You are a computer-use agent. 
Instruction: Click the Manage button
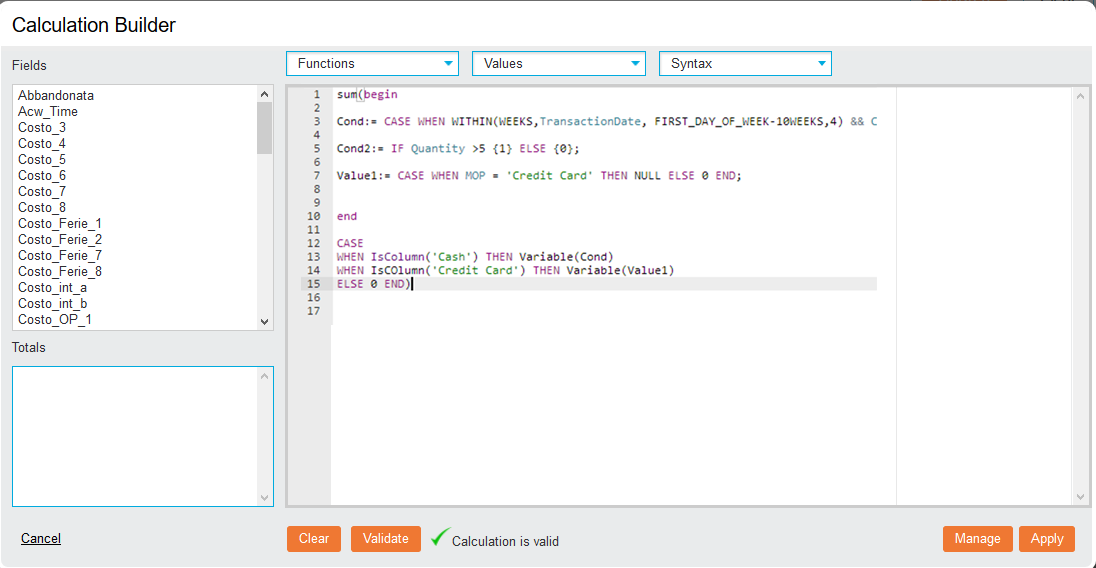(977, 539)
